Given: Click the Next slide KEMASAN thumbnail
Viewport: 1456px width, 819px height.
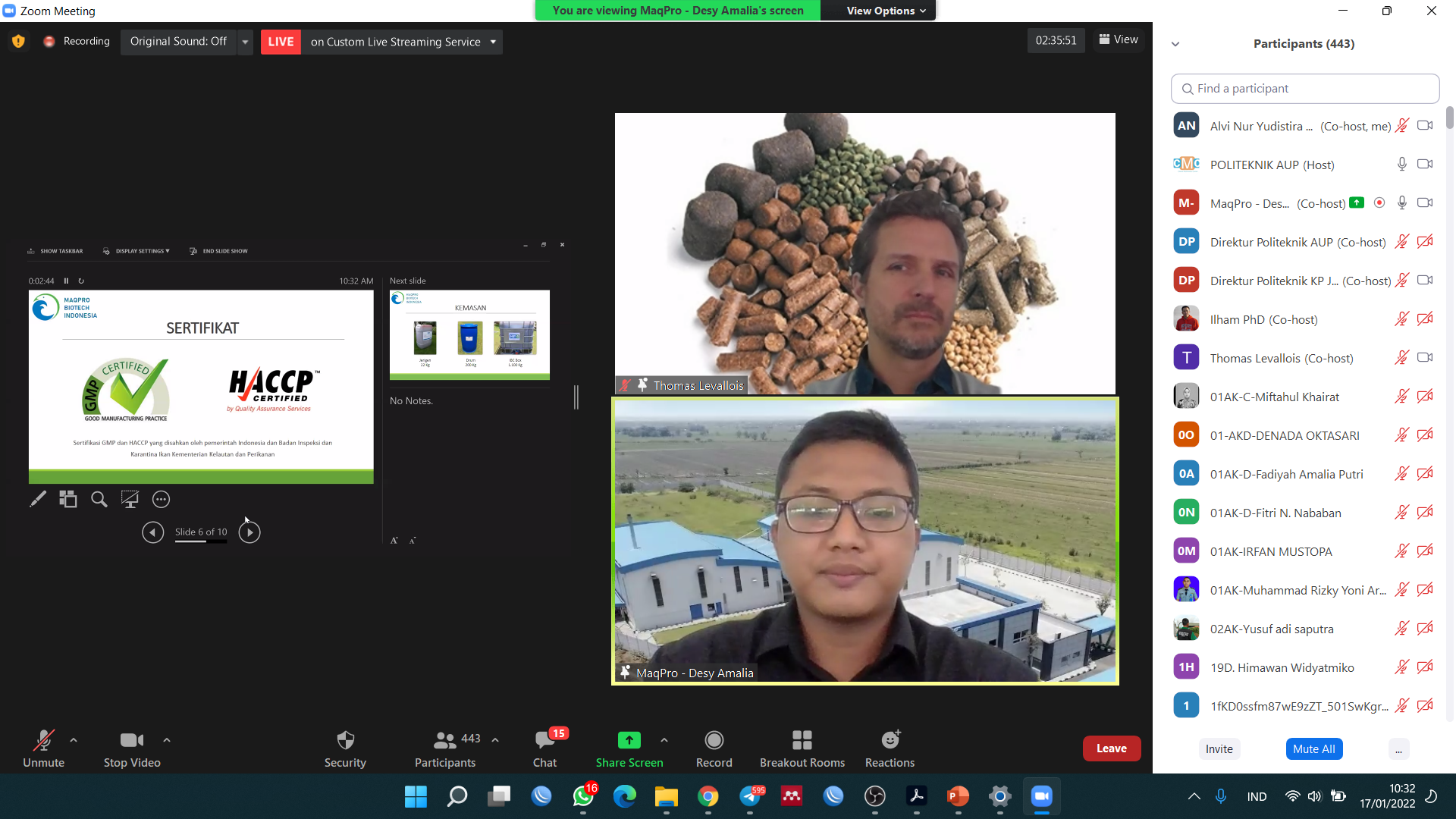Looking at the screenshot, I should 469,334.
